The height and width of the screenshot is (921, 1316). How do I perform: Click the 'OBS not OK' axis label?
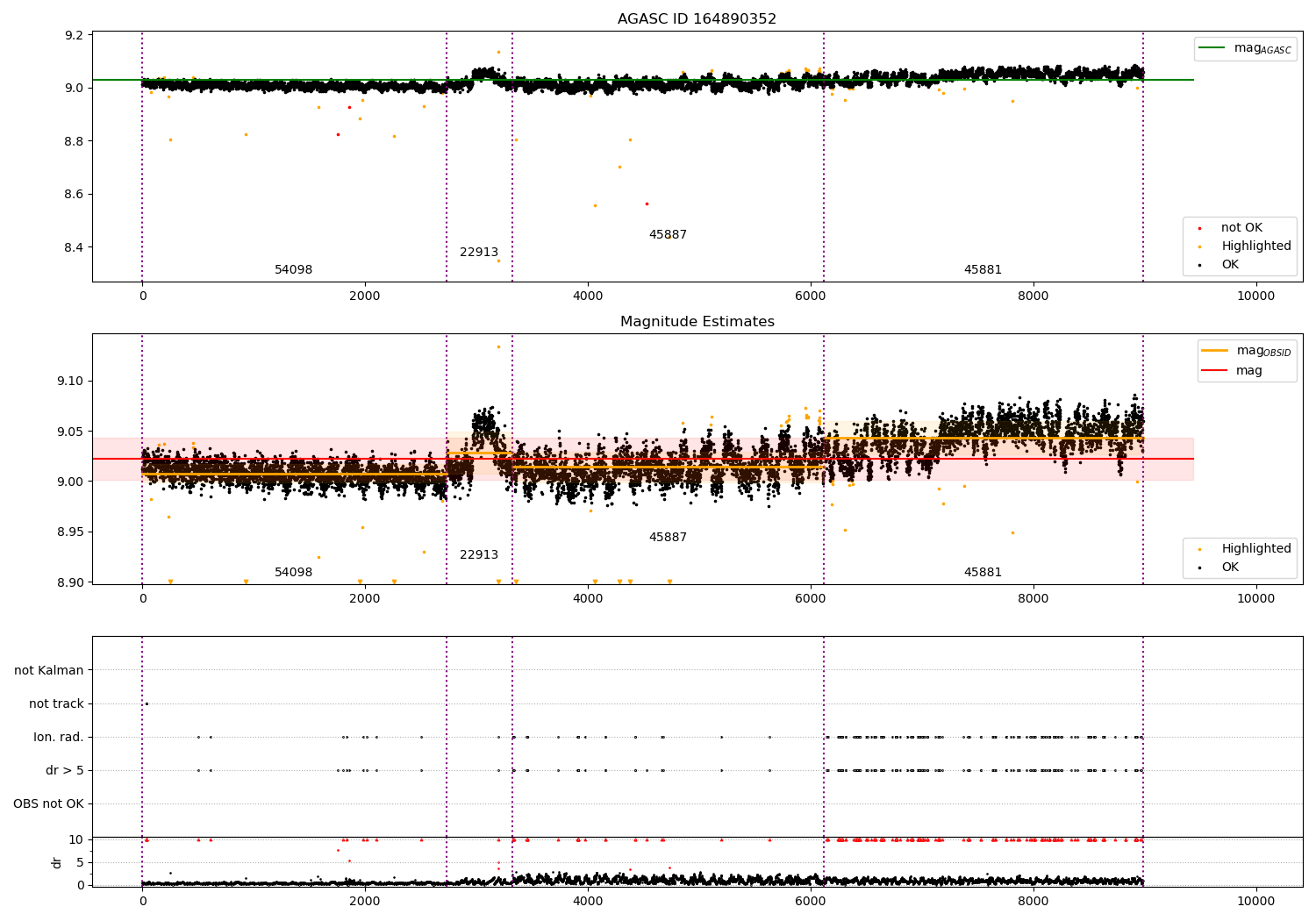pos(49,803)
